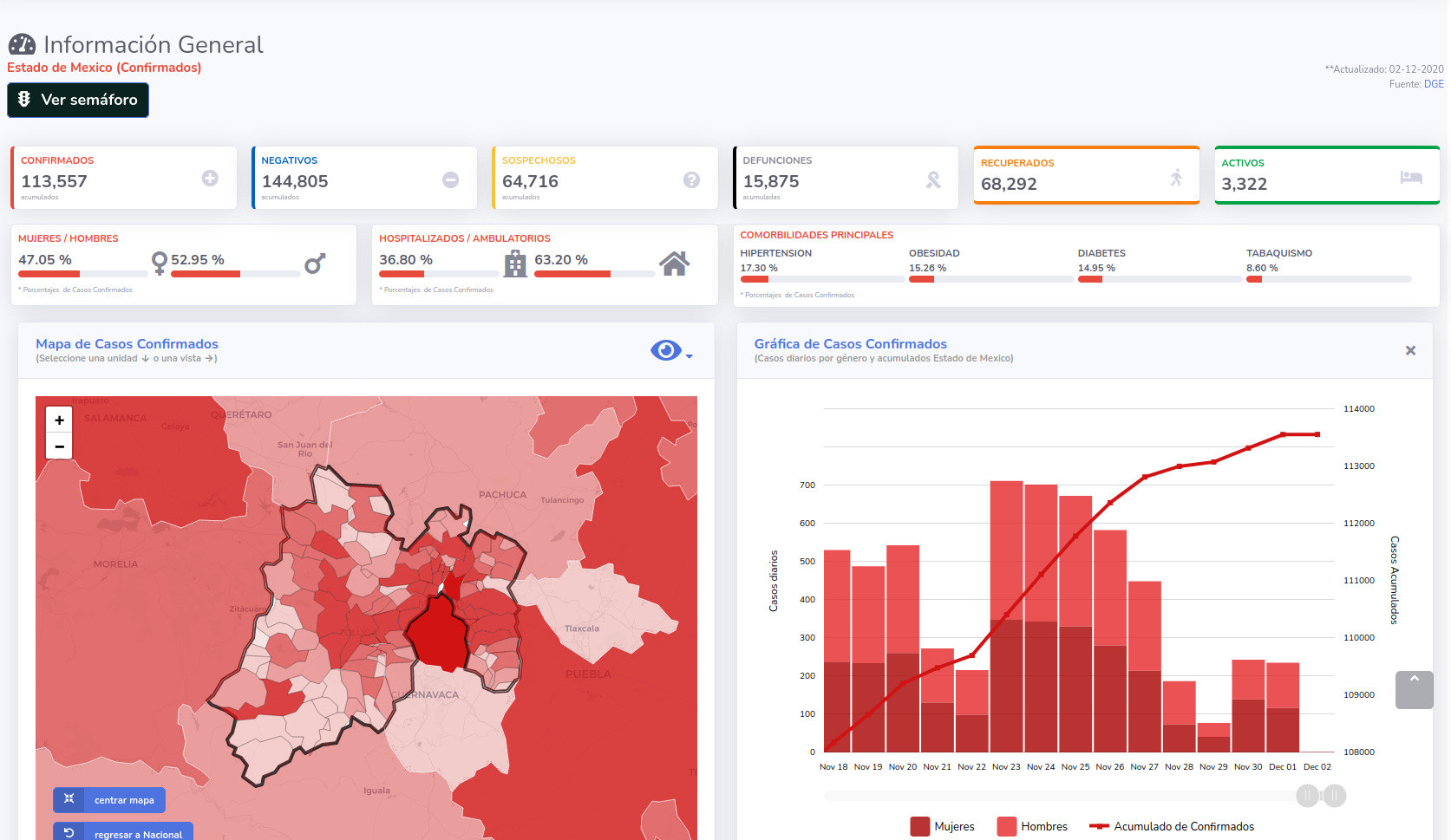Click the right chart range slider handle
This screenshot has width=1451, height=840.
point(1335,796)
